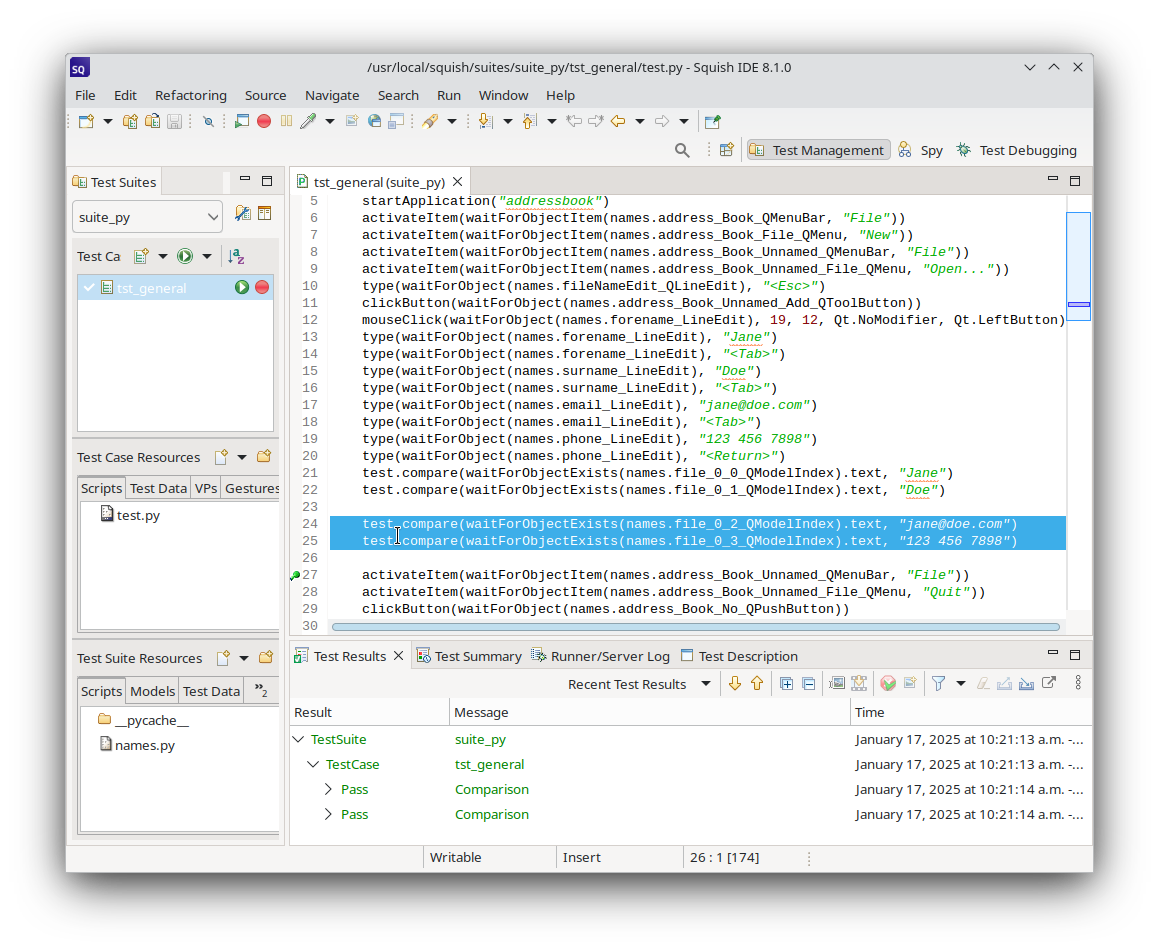Sort test cases alphabetically with a-z icon

pos(236,256)
